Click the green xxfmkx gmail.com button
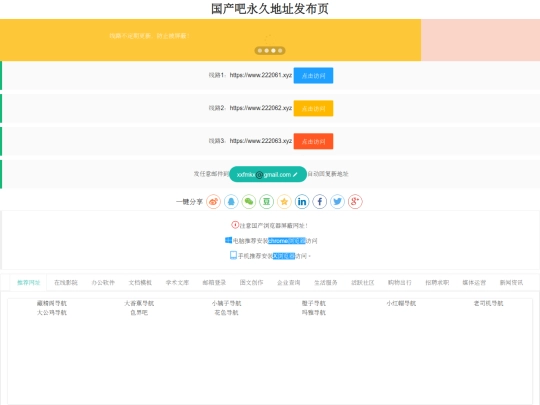The height and width of the screenshot is (405, 540). point(268,174)
